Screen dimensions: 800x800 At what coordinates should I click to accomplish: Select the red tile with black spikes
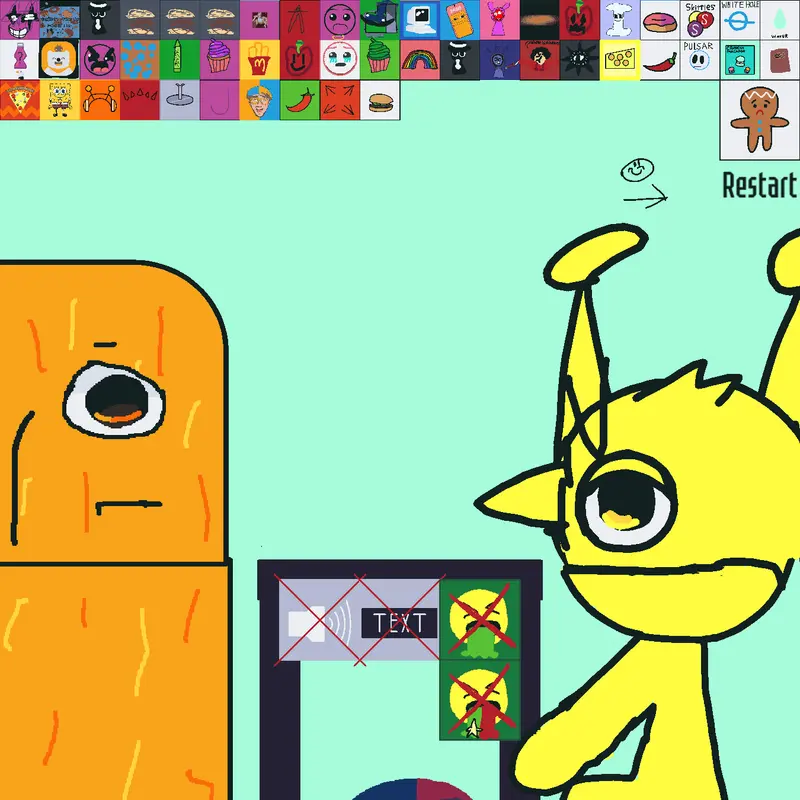140,100
